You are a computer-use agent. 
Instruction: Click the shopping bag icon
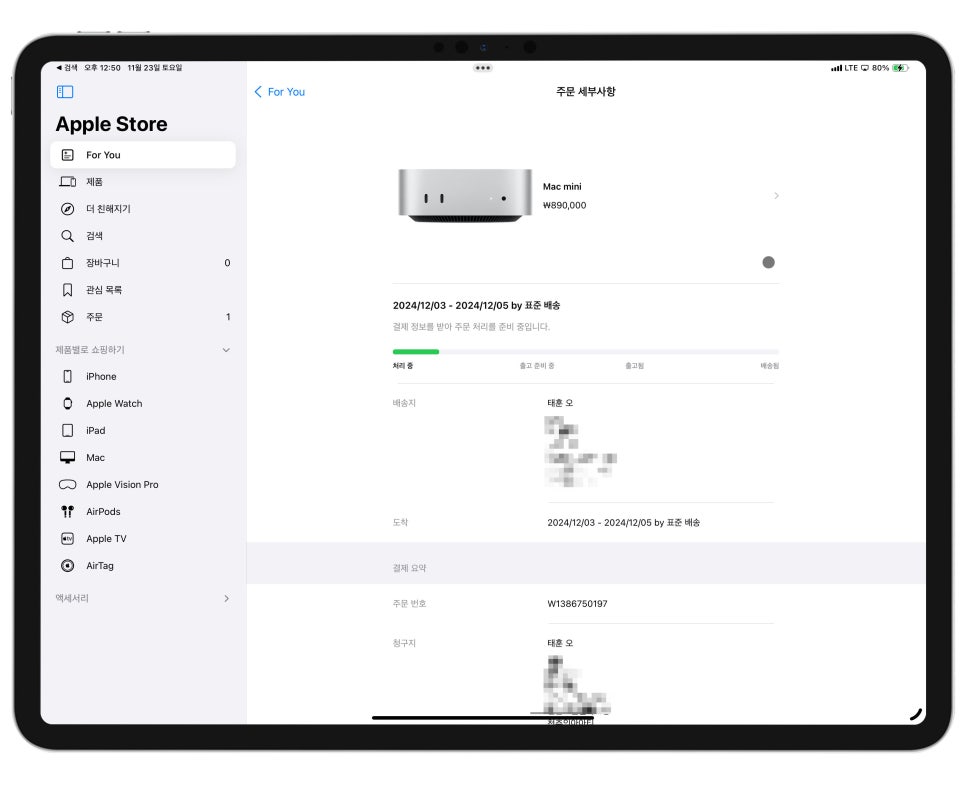[x=68, y=263]
